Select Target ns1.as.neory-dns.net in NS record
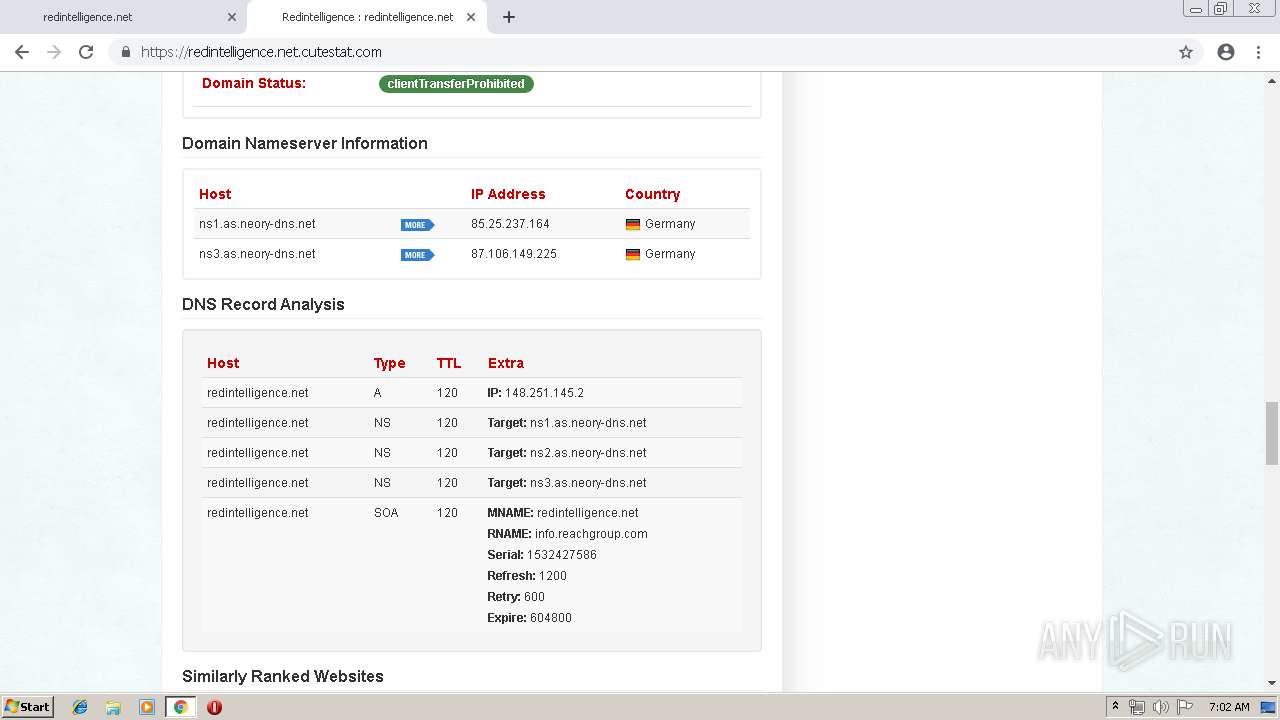The width and height of the screenshot is (1280, 720). (x=588, y=423)
